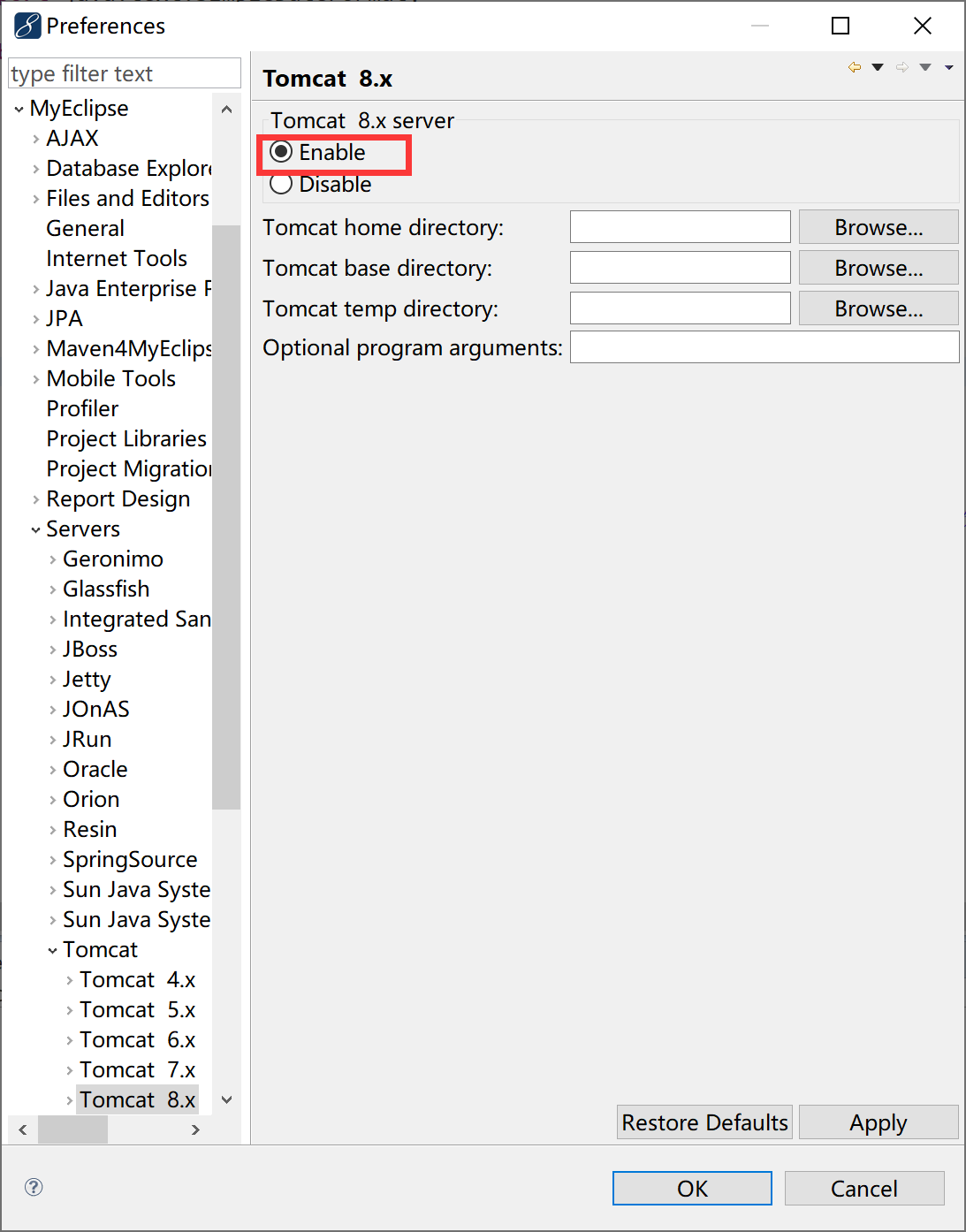Select the Disable radio button
Screen dimensions: 966x1232
click(x=281, y=184)
